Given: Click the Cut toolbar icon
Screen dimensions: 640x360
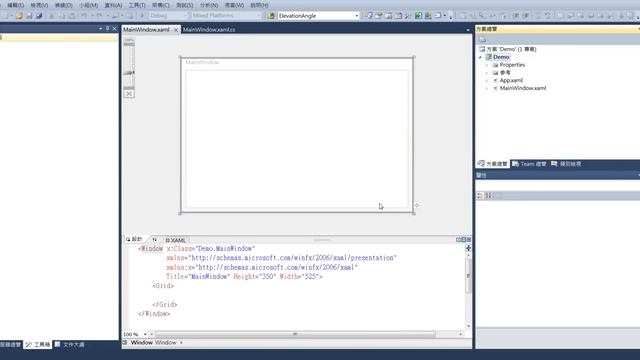Looking at the screenshot, I should click(x=52, y=16).
